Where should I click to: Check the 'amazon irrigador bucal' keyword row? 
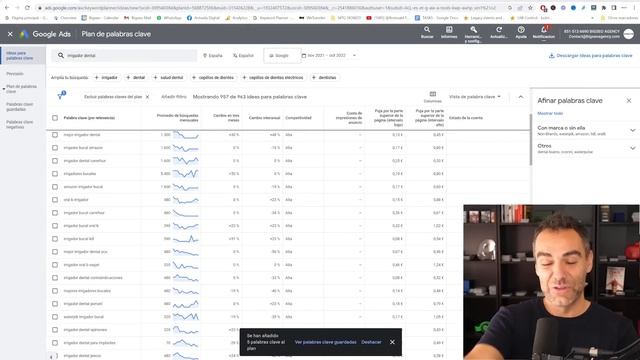coord(55,187)
